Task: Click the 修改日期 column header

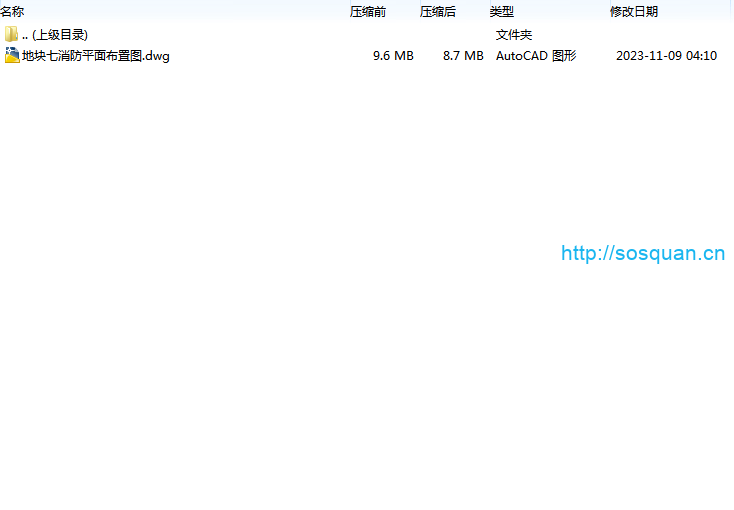Action: pyautogui.click(x=634, y=12)
